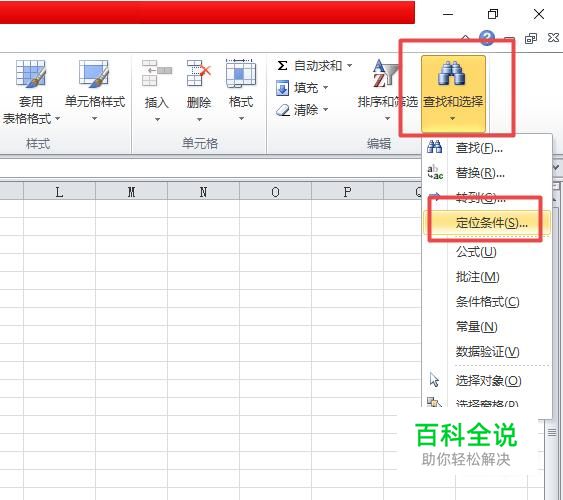This screenshot has width=563, height=500.
Task: Expand the Clear dropdown arrow
Action: click(326, 109)
